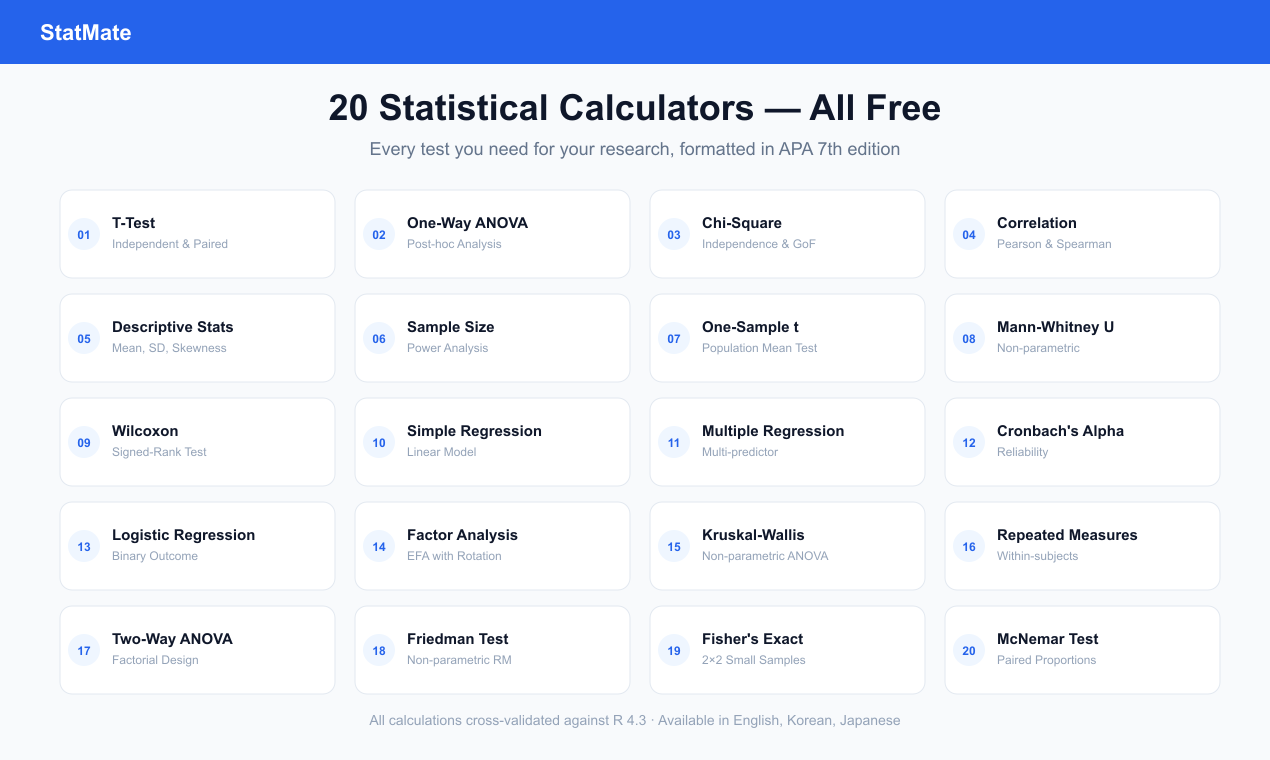Select the Descriptive Stats card

[x=197, y=338]
